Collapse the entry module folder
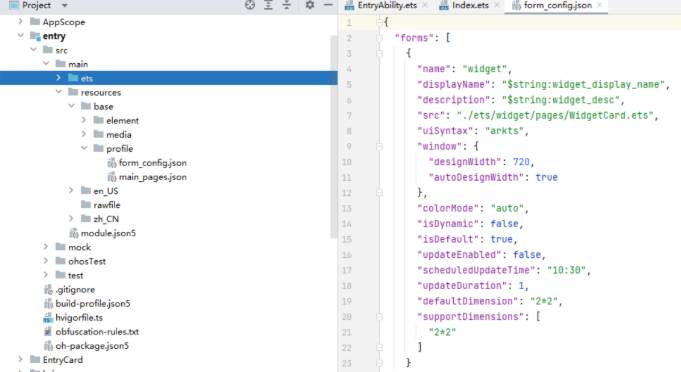Screen dimensions: 681x372 (x=20, y=36)
